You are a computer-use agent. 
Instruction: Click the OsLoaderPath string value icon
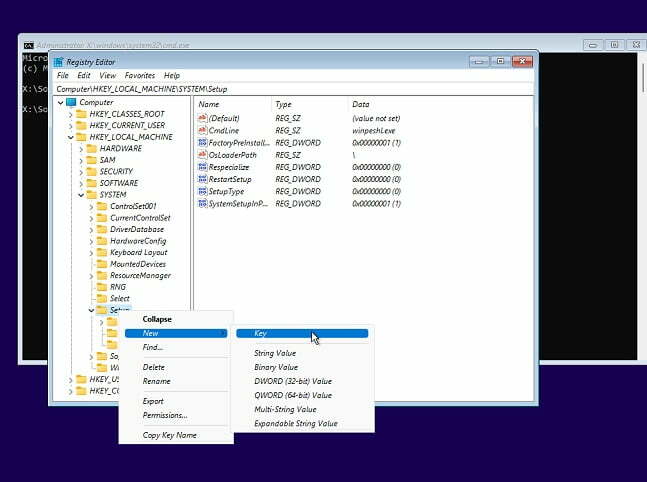[202, 155]
